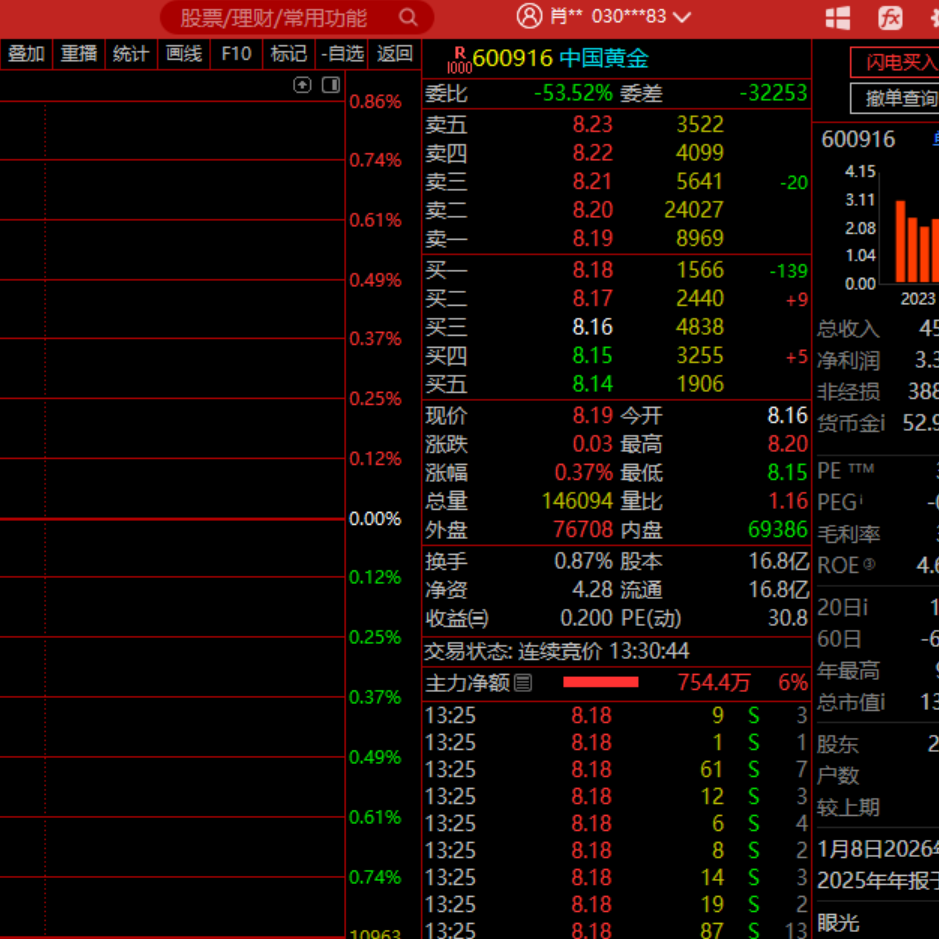Click the PE(动) value 30.8
Viewport: 939px width, 939px height.
click(787, 618)
